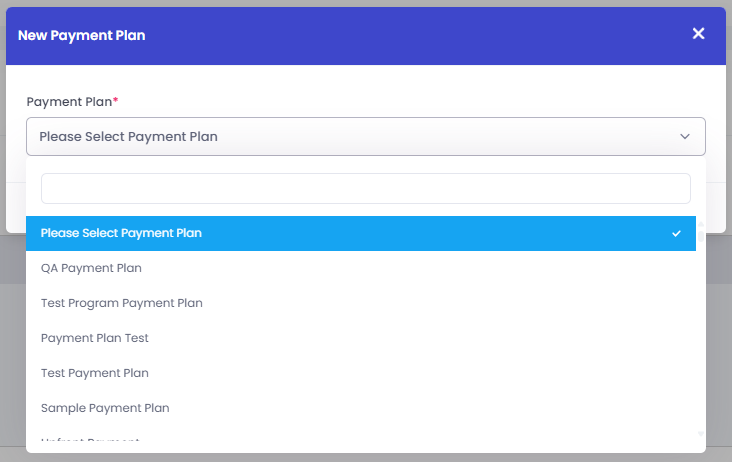Select Sample Payment Plan from list
Image resolution: width=732 pixels, height=462 pixels.
105,408
